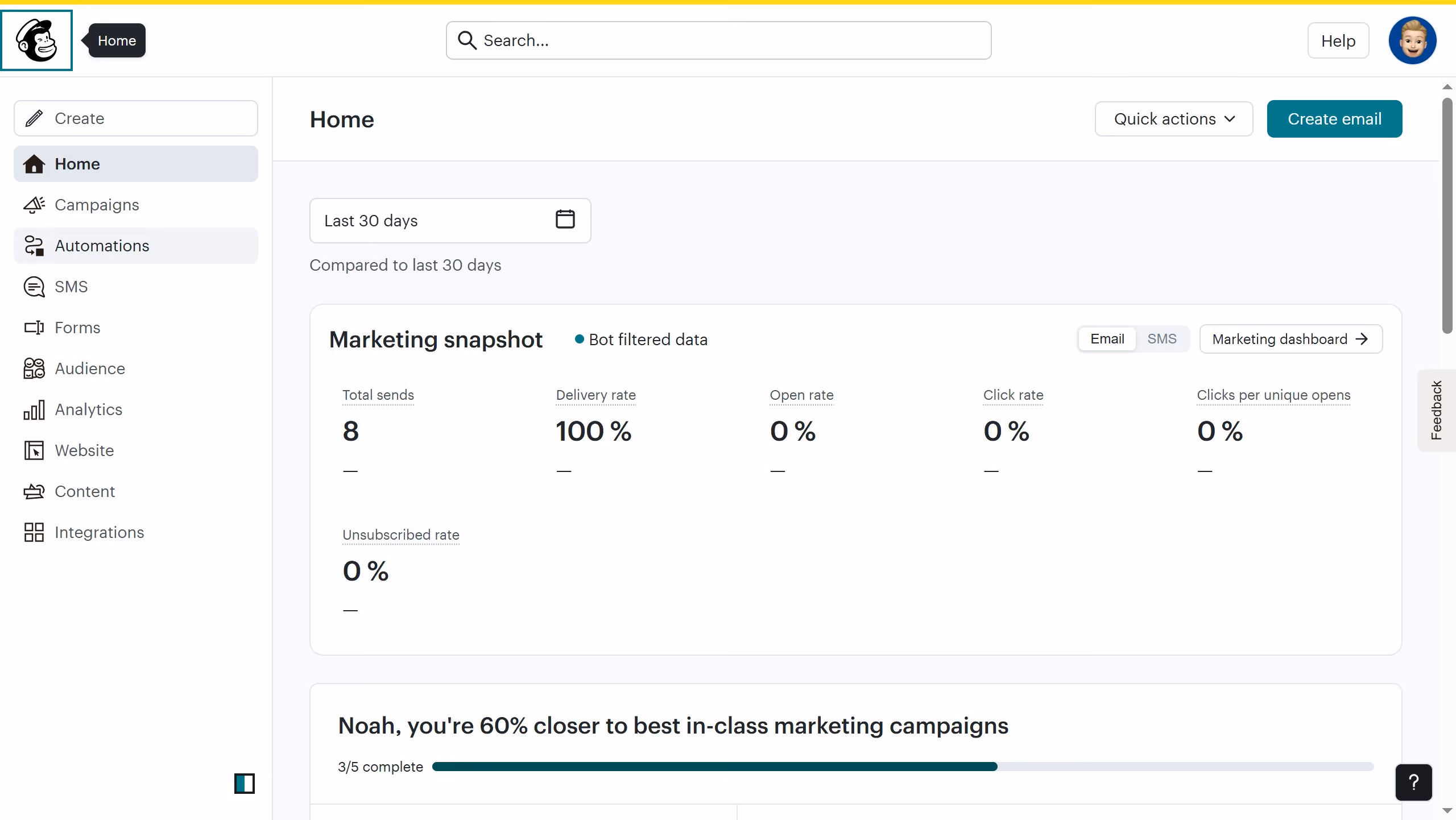1456x820 pixels.
Task: Click the Website cursor icon
Action: click(x=34, y=450)
